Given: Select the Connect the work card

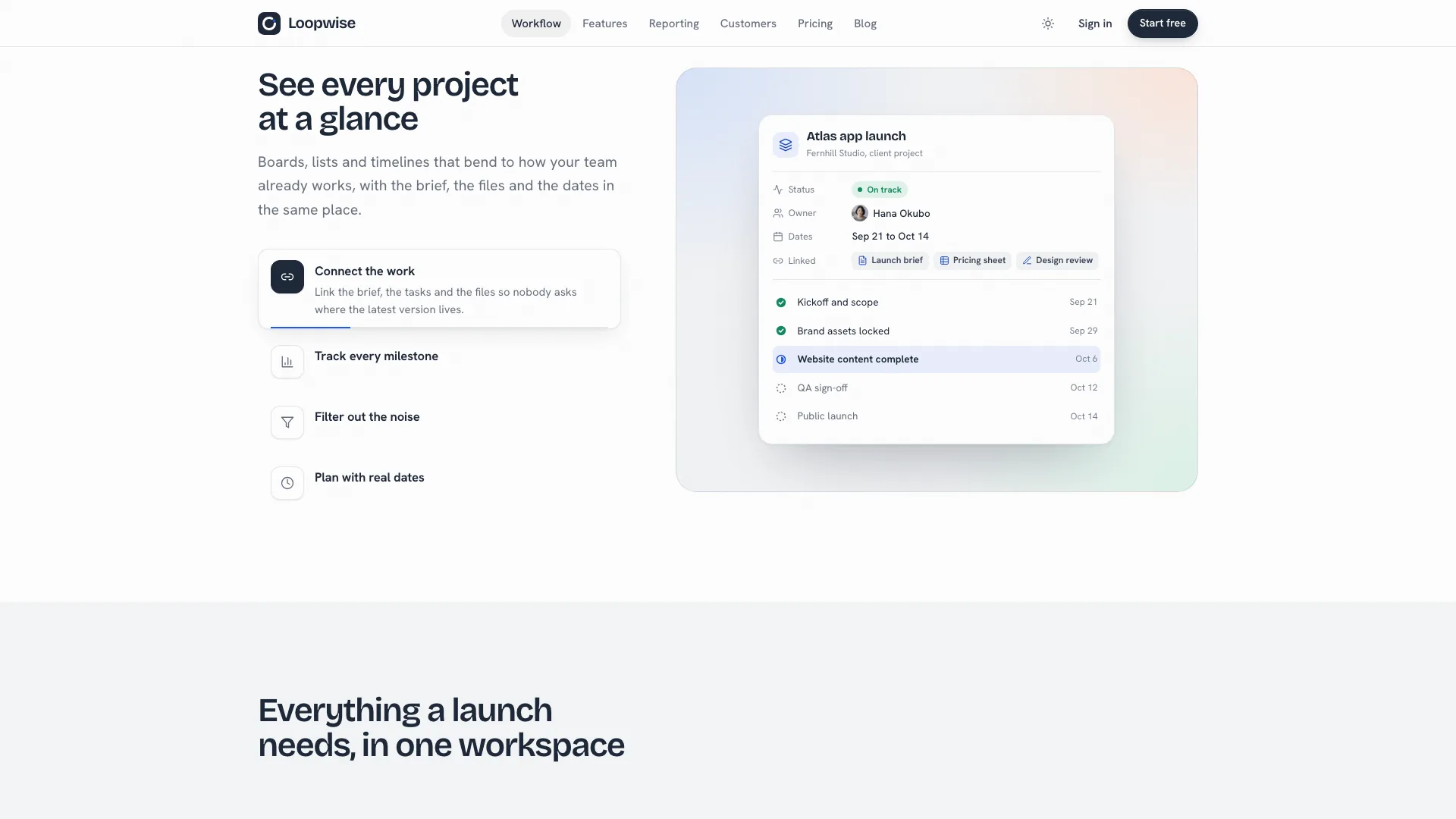Looking at the screenshot, I should click(439, 289).
